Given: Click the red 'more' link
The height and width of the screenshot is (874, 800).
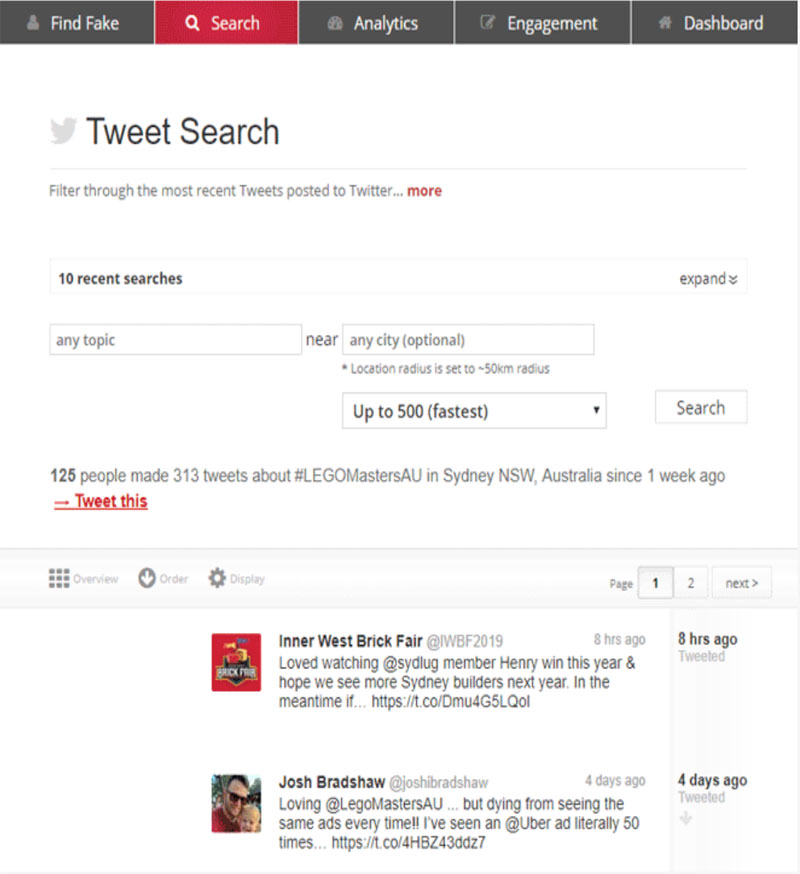Looking at the screenshot, I should point(424,191).
